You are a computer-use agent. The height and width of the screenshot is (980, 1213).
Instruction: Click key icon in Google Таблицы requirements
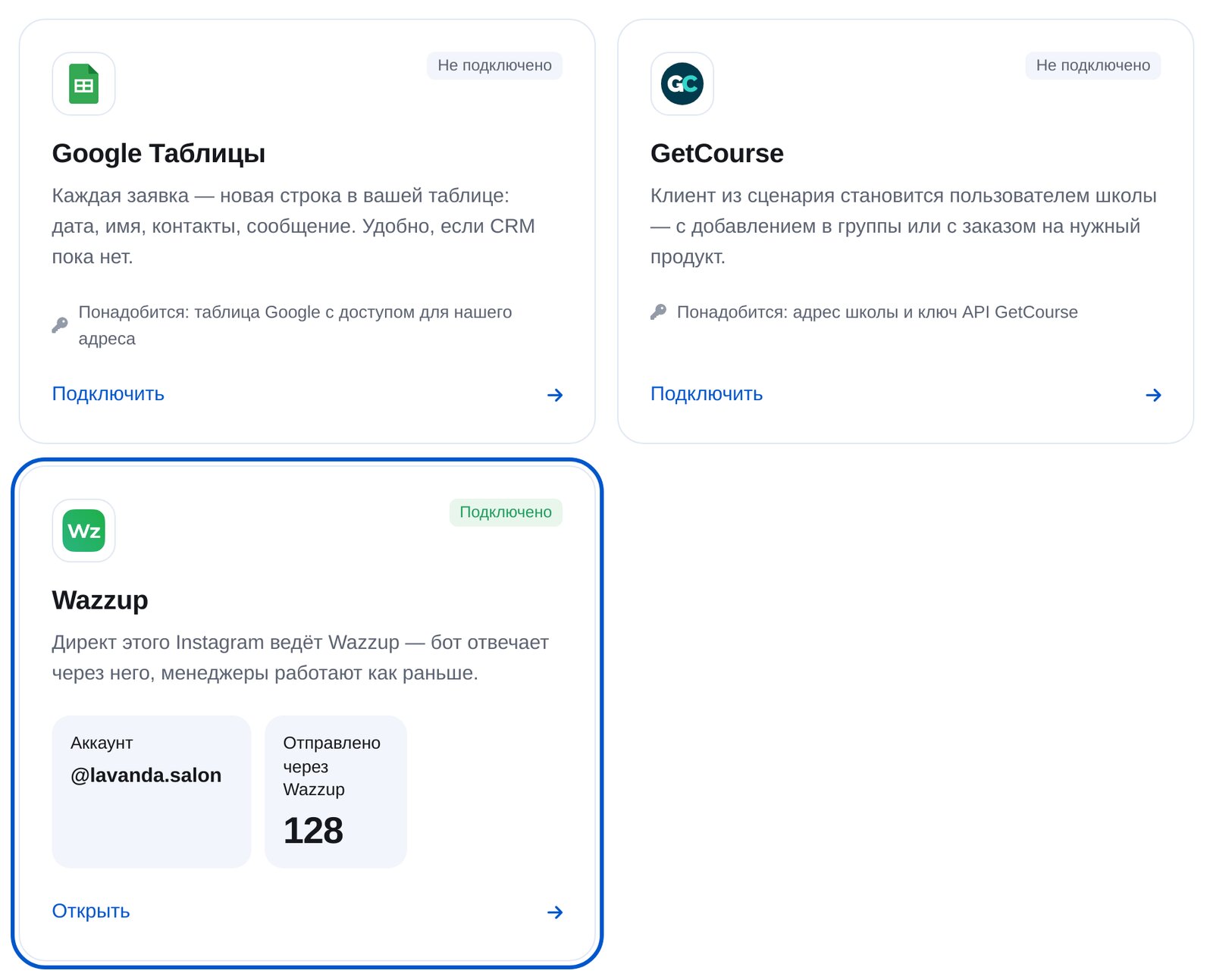tap(60, 325)
